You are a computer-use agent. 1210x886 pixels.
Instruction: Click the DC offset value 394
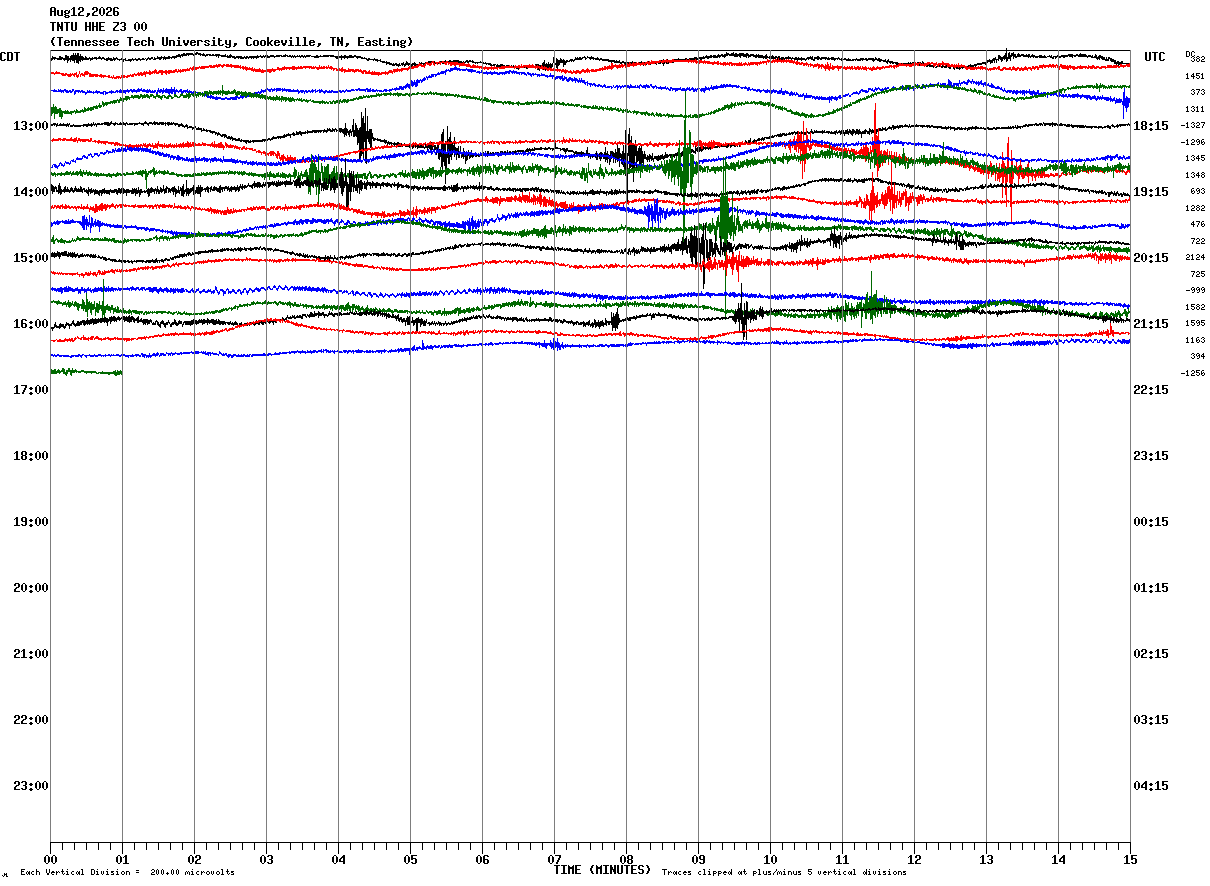[1197, 356]
